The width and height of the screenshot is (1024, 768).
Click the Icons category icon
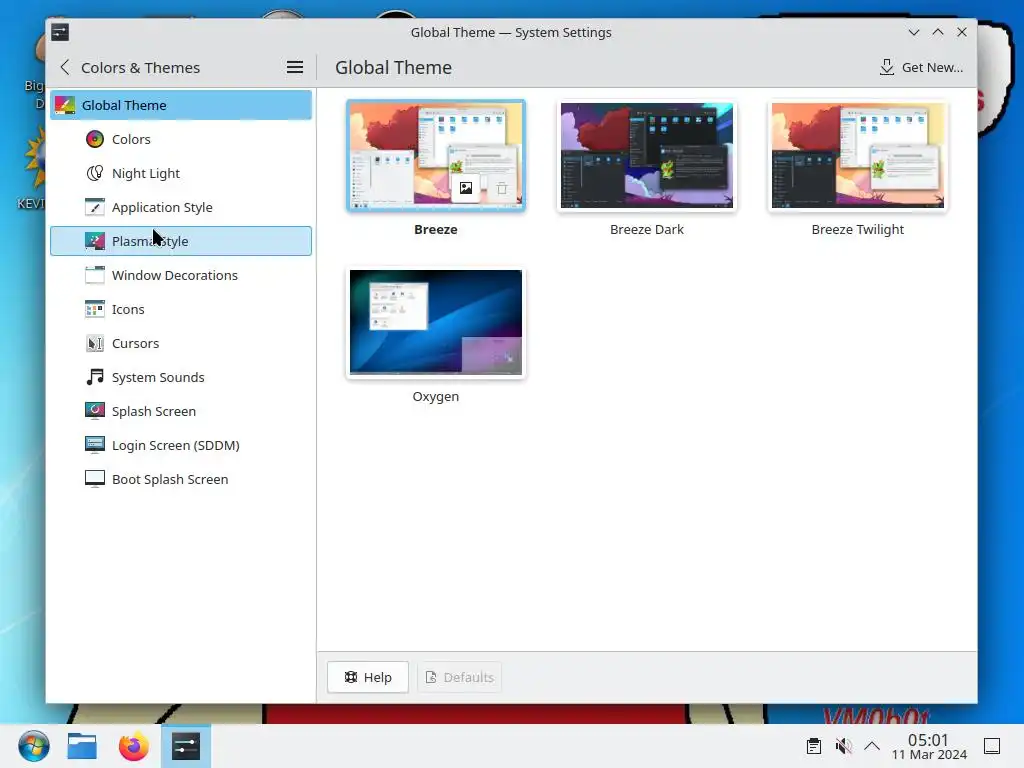95,309
